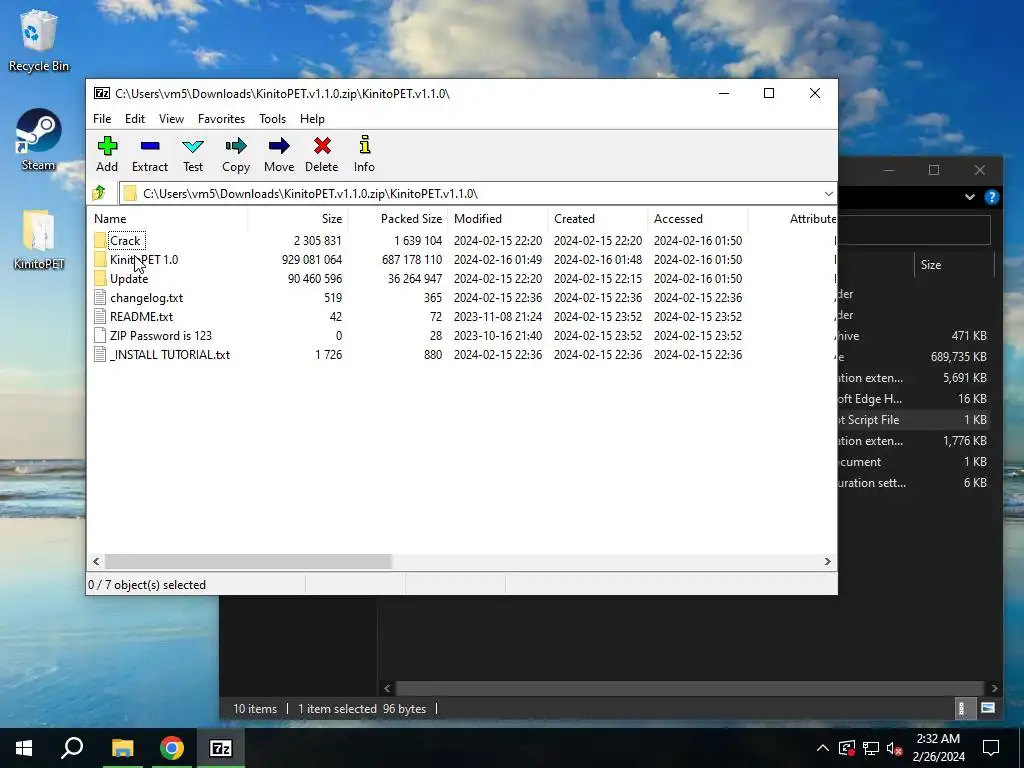
Task: Click the Extract toolbar icon
Action: click(x=150, y=146)
